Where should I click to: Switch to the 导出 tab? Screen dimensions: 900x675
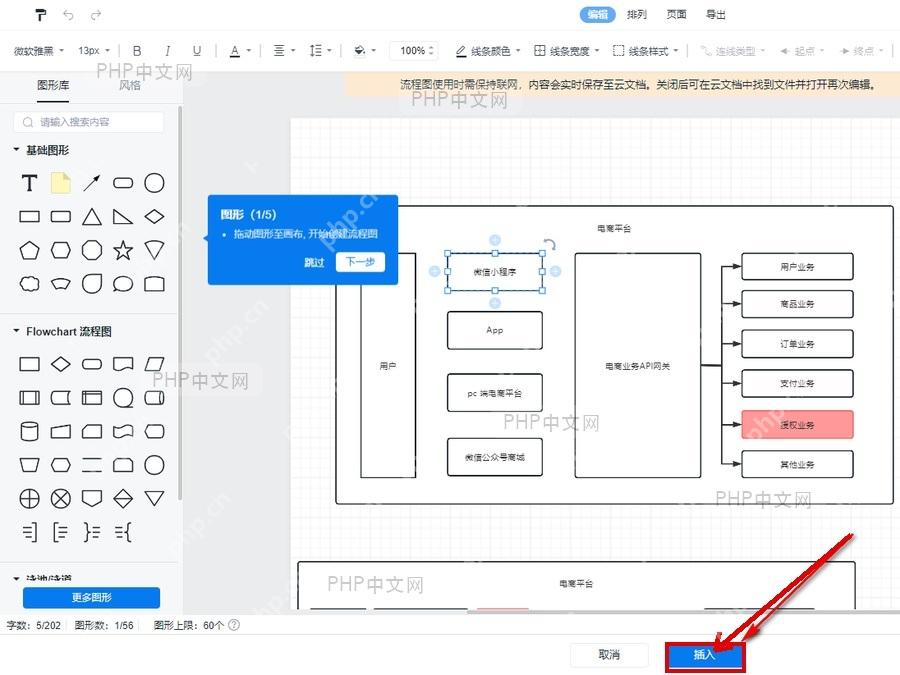pos(715,14)
